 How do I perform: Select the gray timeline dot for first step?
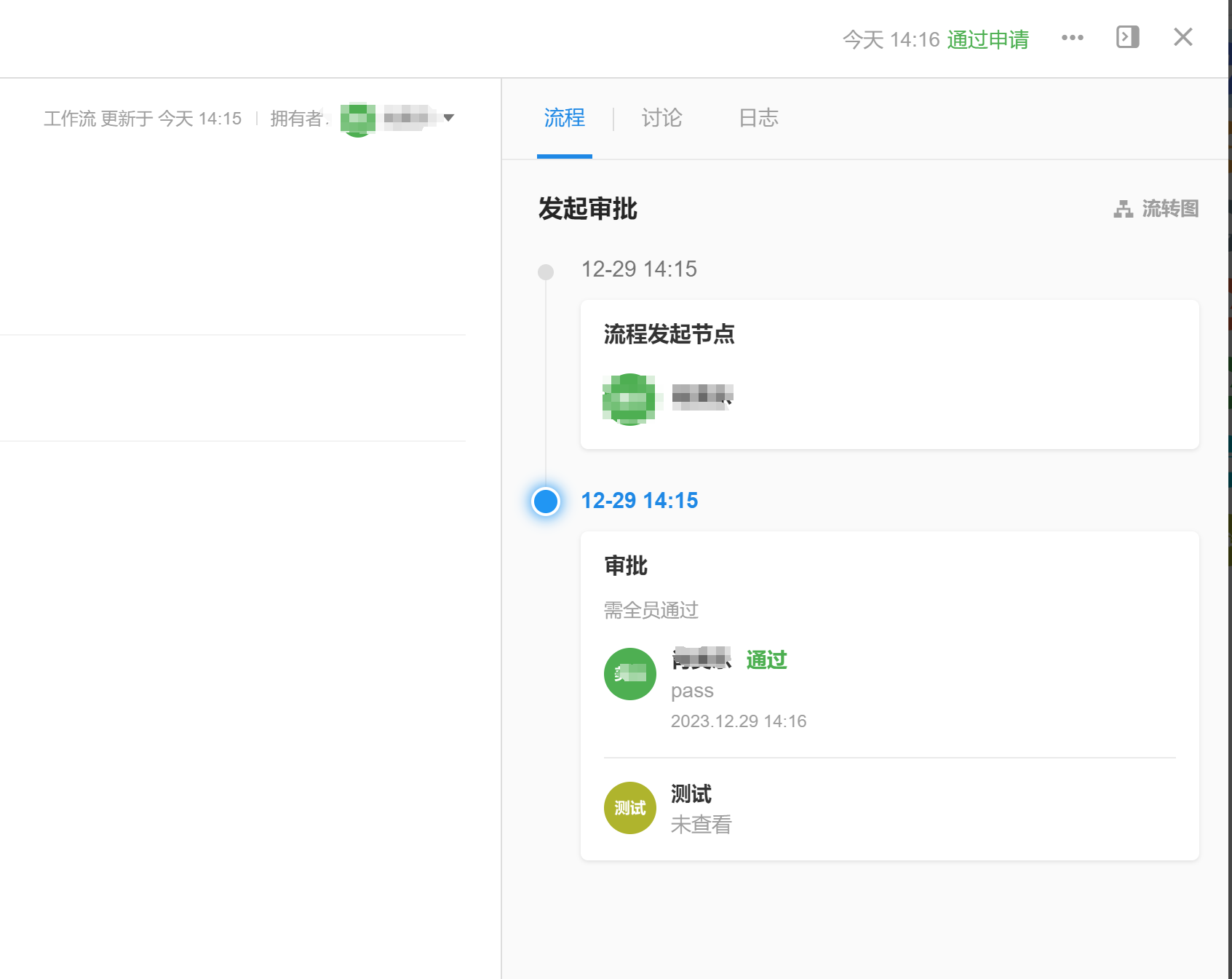tap(546, 272)
